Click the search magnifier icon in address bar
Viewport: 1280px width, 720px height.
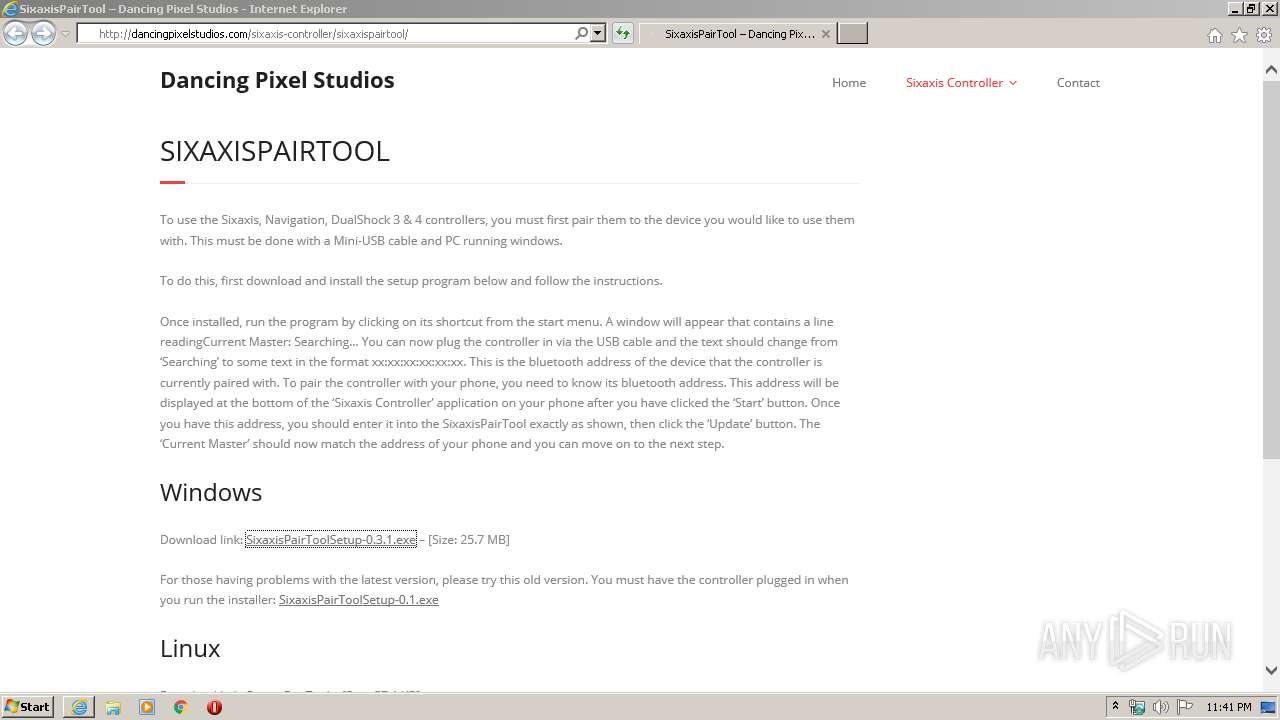pyautogui.click(x=582, y=34)
